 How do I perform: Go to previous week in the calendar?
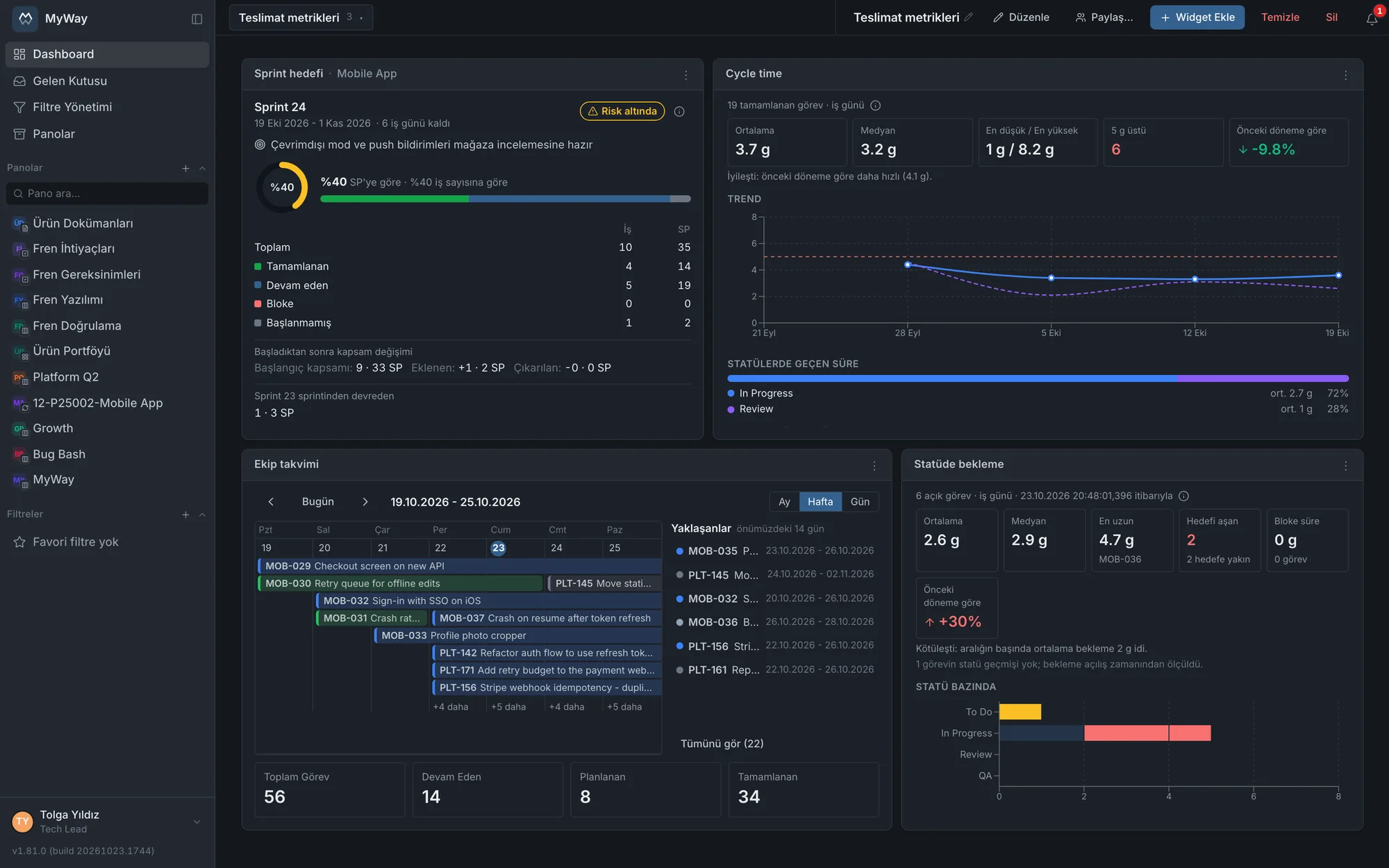(271, 502)
